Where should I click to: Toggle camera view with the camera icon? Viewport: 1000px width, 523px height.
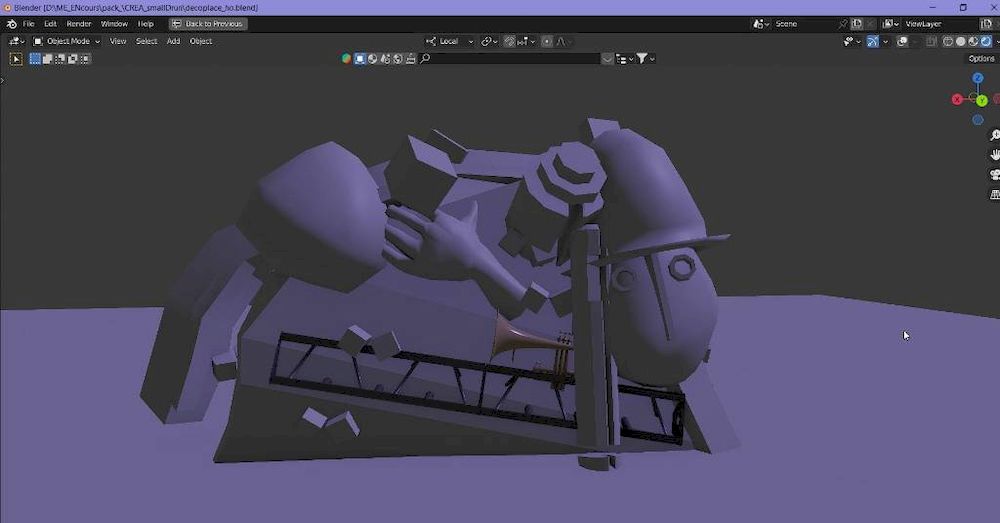pos(994,175)
